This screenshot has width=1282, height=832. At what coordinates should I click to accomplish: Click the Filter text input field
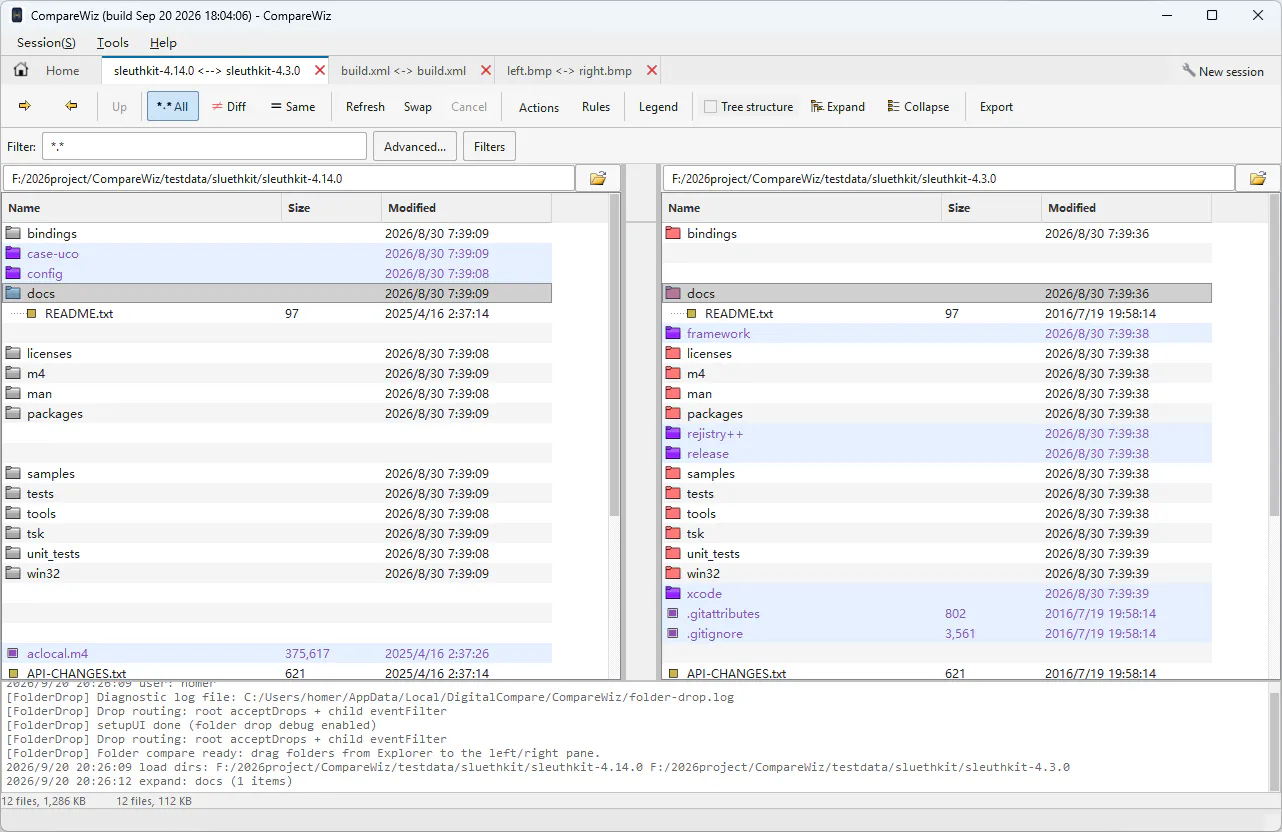coord(204,146)
